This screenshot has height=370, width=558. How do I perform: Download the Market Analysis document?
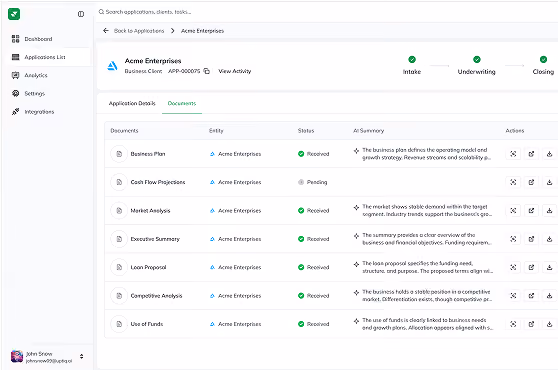[549, 211]
